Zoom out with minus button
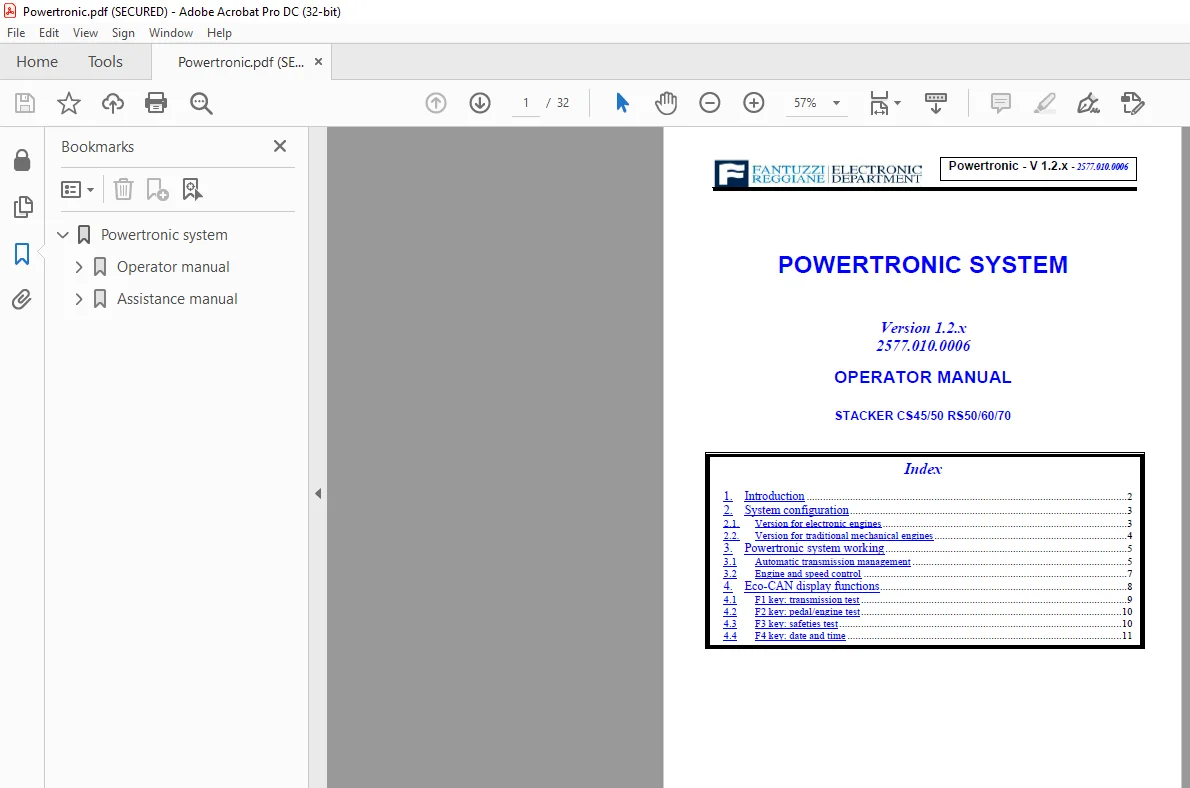Image resolution: width=1190 pixels, height=788 pixels. tap(710, 103)
